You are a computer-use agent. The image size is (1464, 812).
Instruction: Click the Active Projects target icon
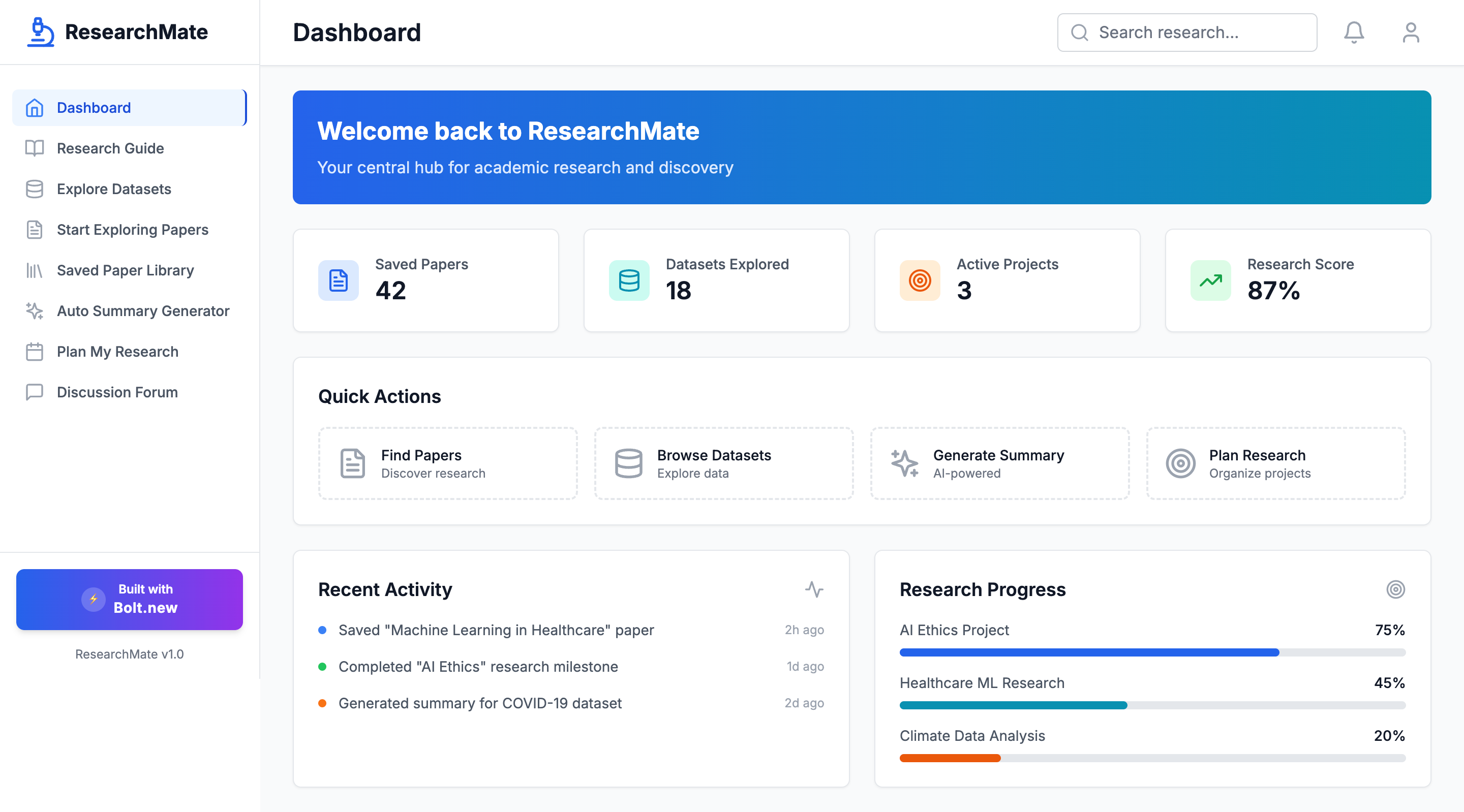pyautogui.click(x=919, y=280)
